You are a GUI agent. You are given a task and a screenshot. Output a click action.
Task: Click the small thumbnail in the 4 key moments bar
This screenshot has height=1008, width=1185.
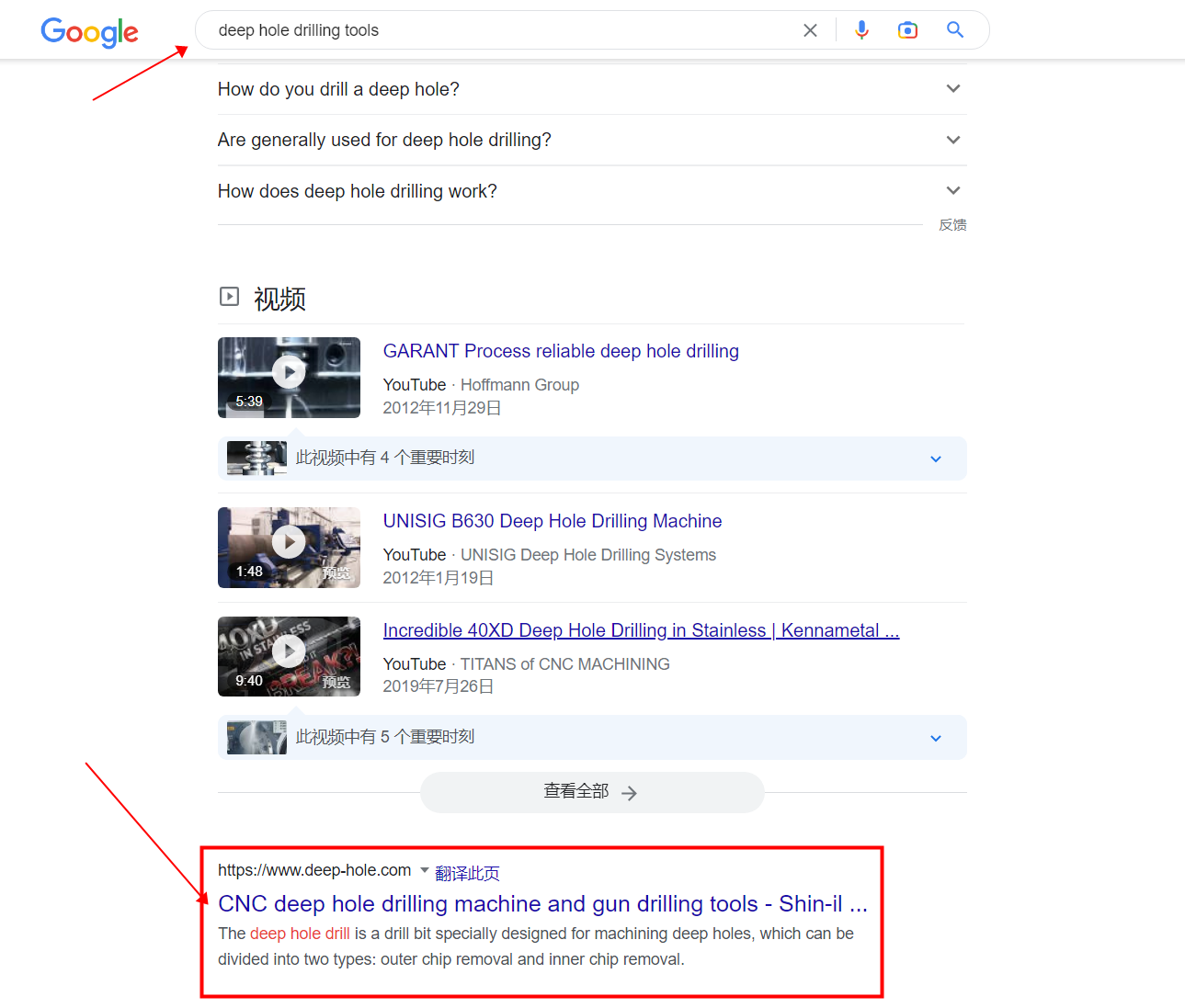(x=256, y=459)
